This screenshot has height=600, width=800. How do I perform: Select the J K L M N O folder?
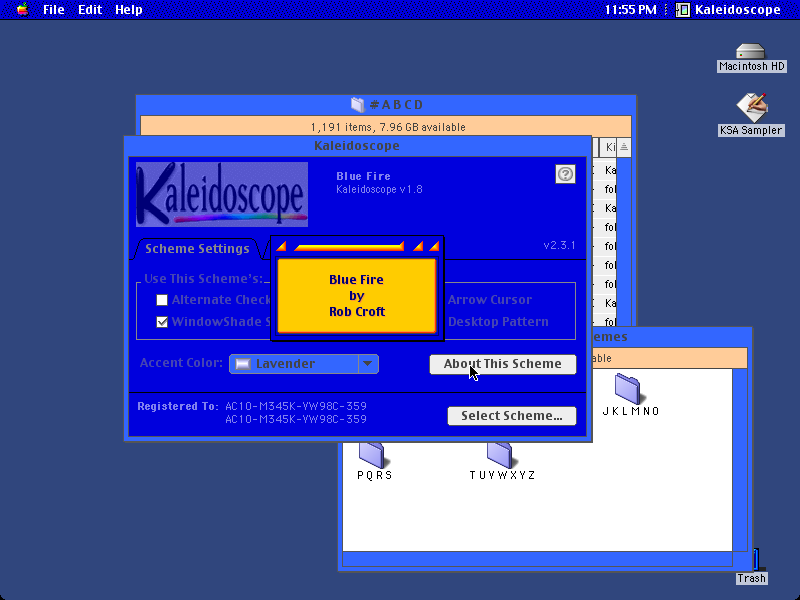click(631, 395)
